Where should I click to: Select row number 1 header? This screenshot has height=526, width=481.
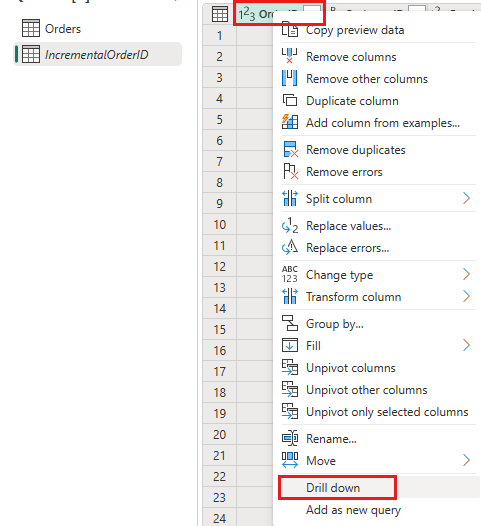coord(220,35)
